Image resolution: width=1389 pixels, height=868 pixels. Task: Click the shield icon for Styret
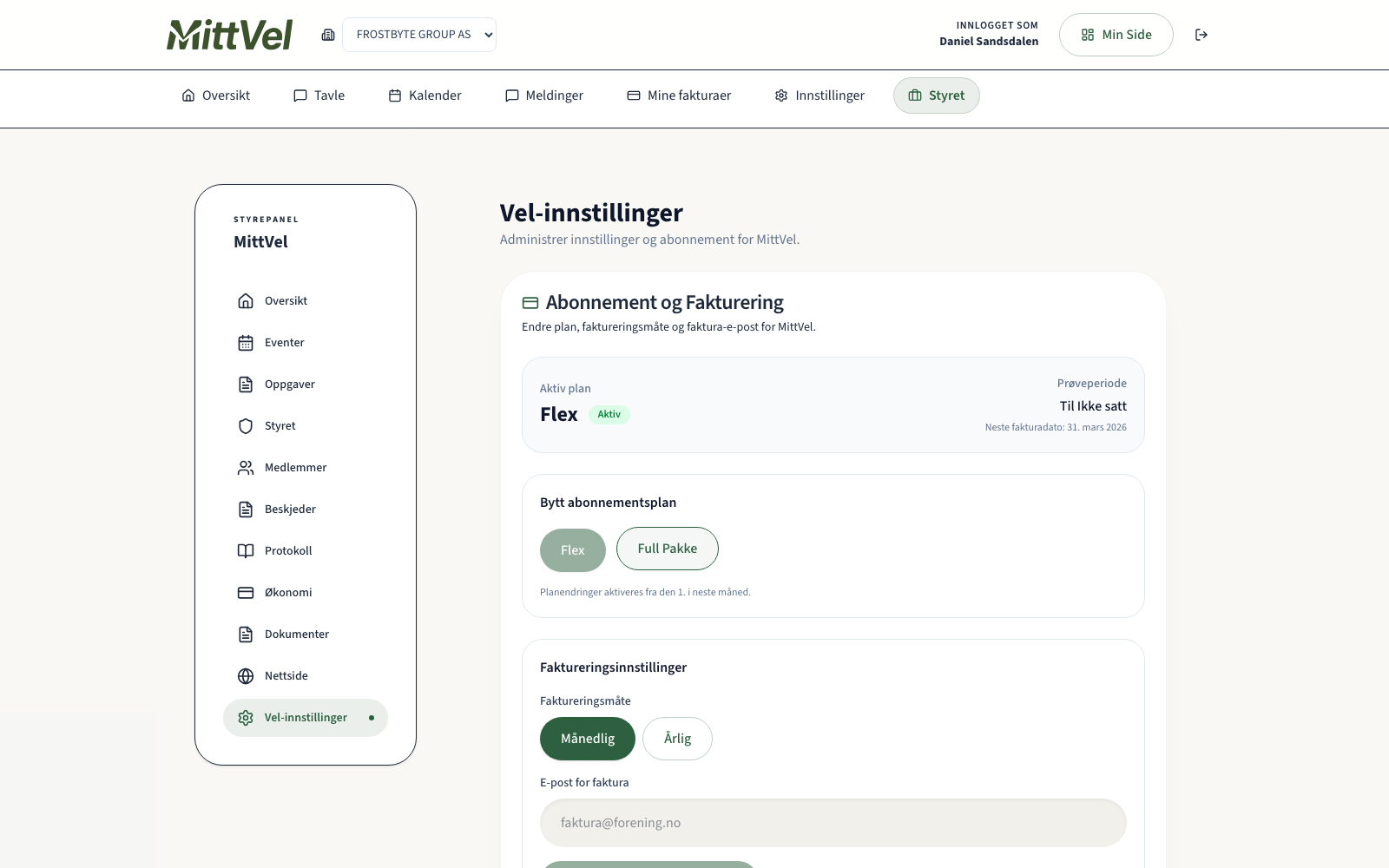[246, 426]
